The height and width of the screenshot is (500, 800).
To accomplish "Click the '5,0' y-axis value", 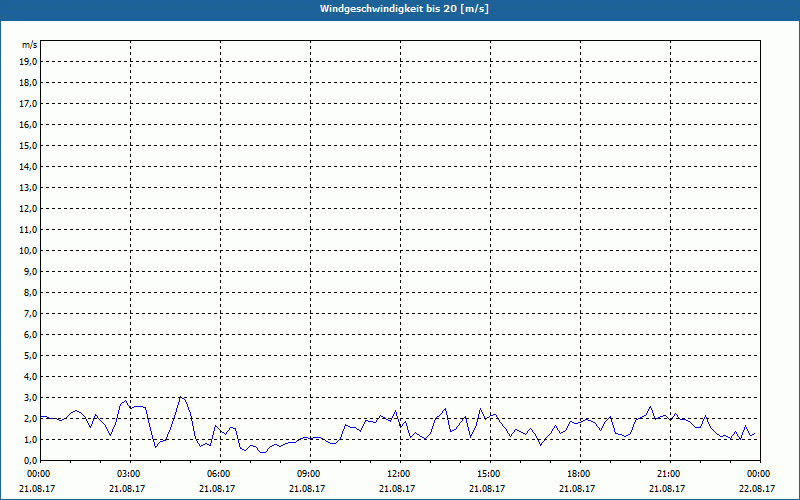I will tap(31, 356).
